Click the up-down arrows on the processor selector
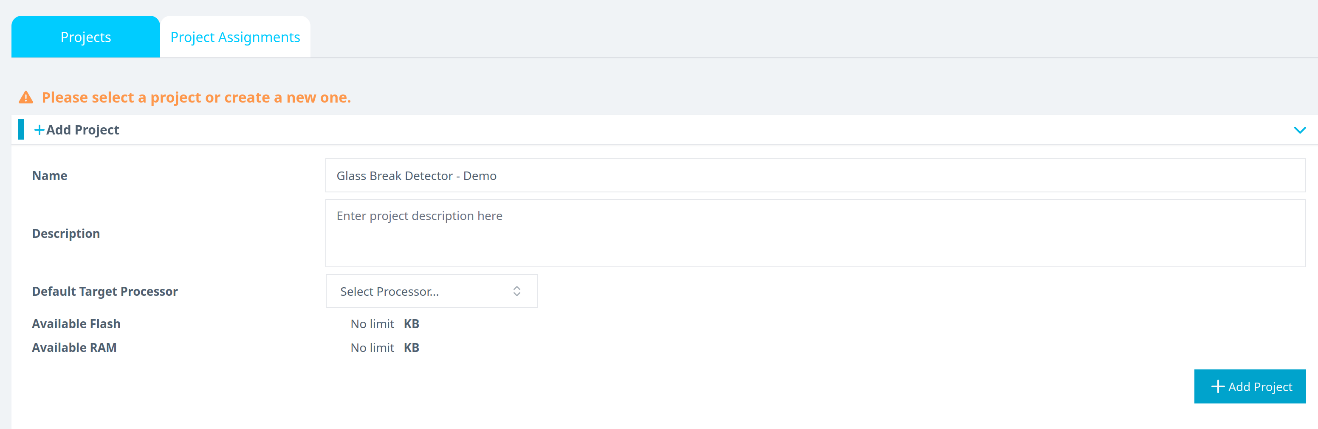1318x429 pixels. [x=517, y=291]
